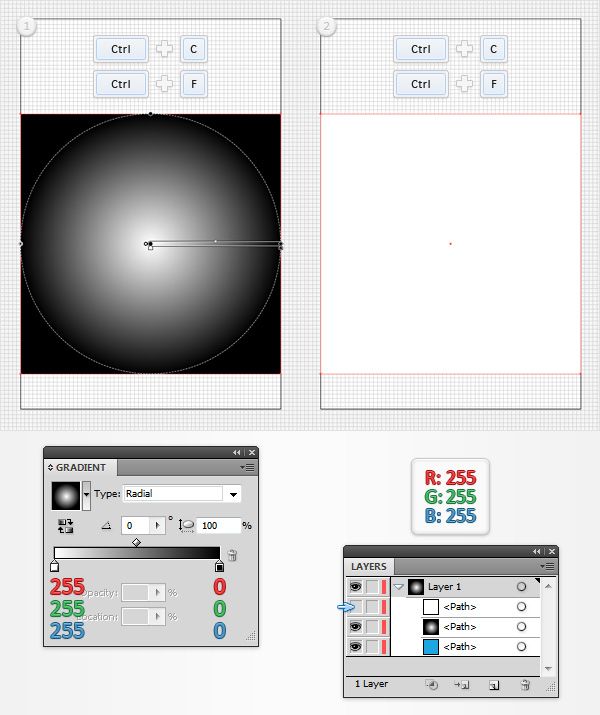
Task: Click Create New Layer icon
Action: tap(494, 685)
